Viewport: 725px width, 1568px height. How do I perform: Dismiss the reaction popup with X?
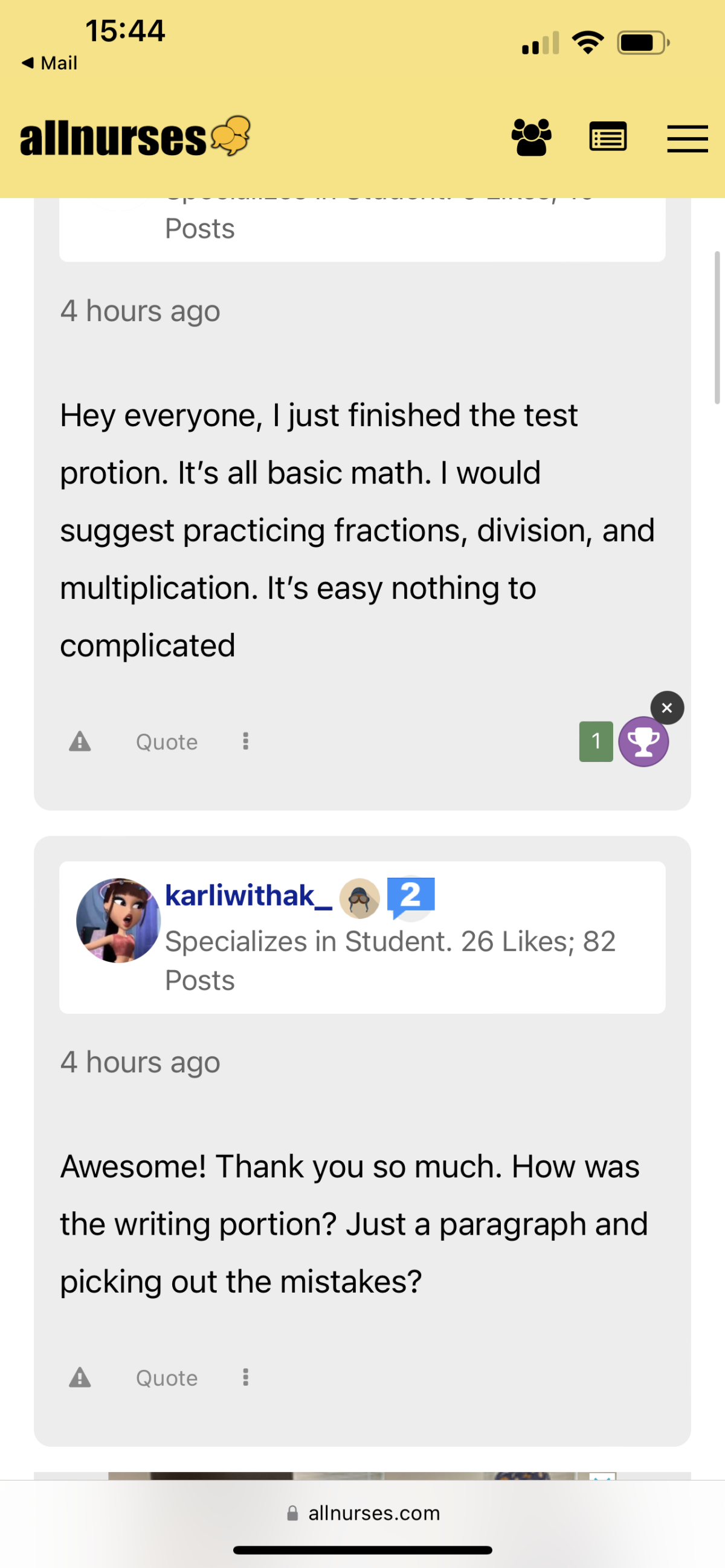point(667,708)
